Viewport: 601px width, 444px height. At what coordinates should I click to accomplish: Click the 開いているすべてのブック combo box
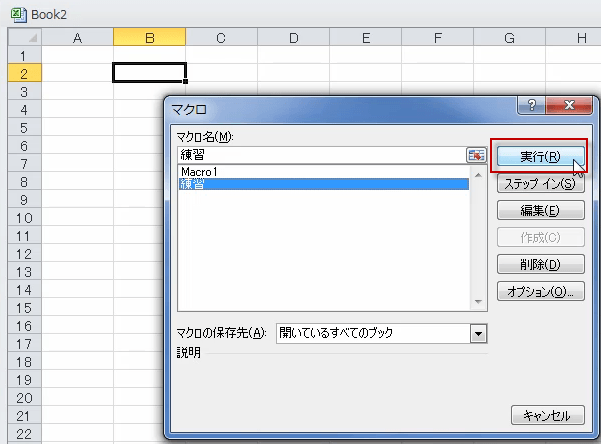click(x=381, y=333)
